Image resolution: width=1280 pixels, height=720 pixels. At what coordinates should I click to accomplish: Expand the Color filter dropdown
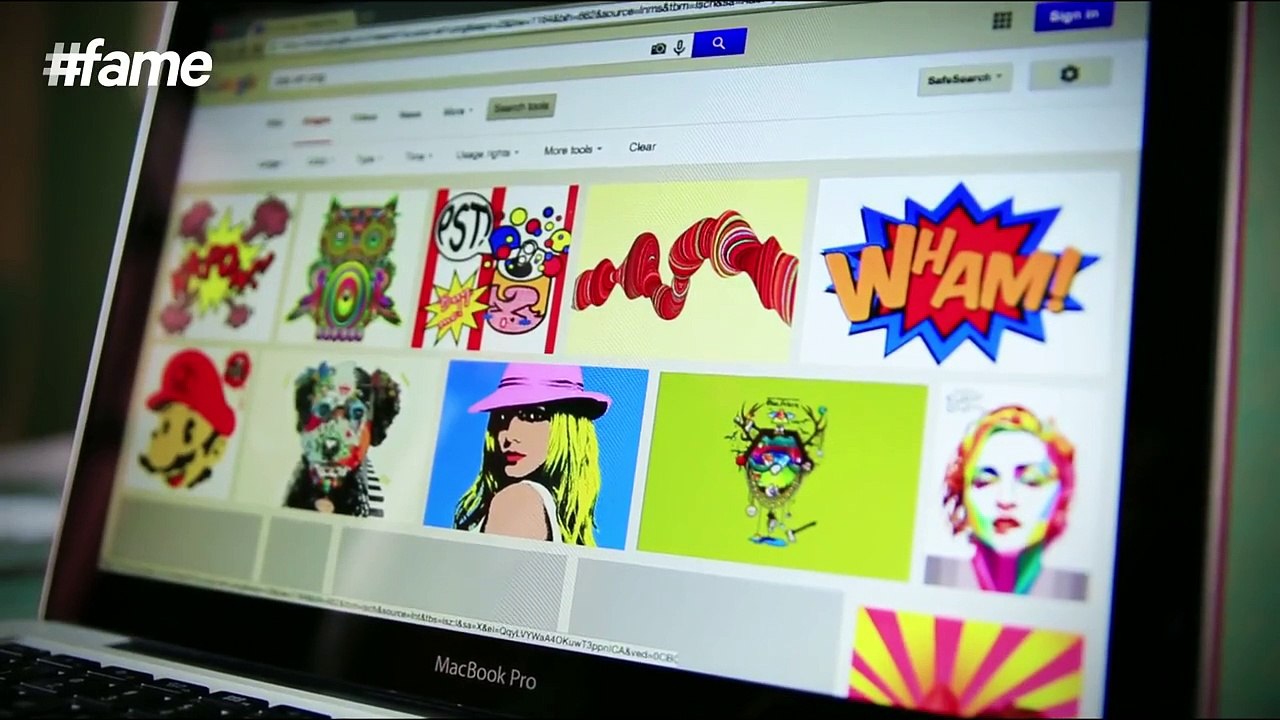pos(318,160)
